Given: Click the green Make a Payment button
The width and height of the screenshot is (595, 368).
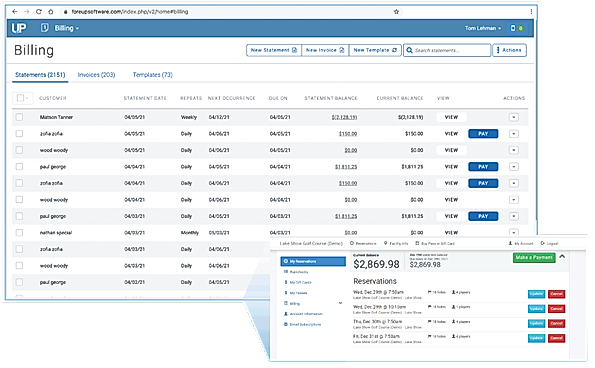Looking at the screenshot, I should coord(534,258).
